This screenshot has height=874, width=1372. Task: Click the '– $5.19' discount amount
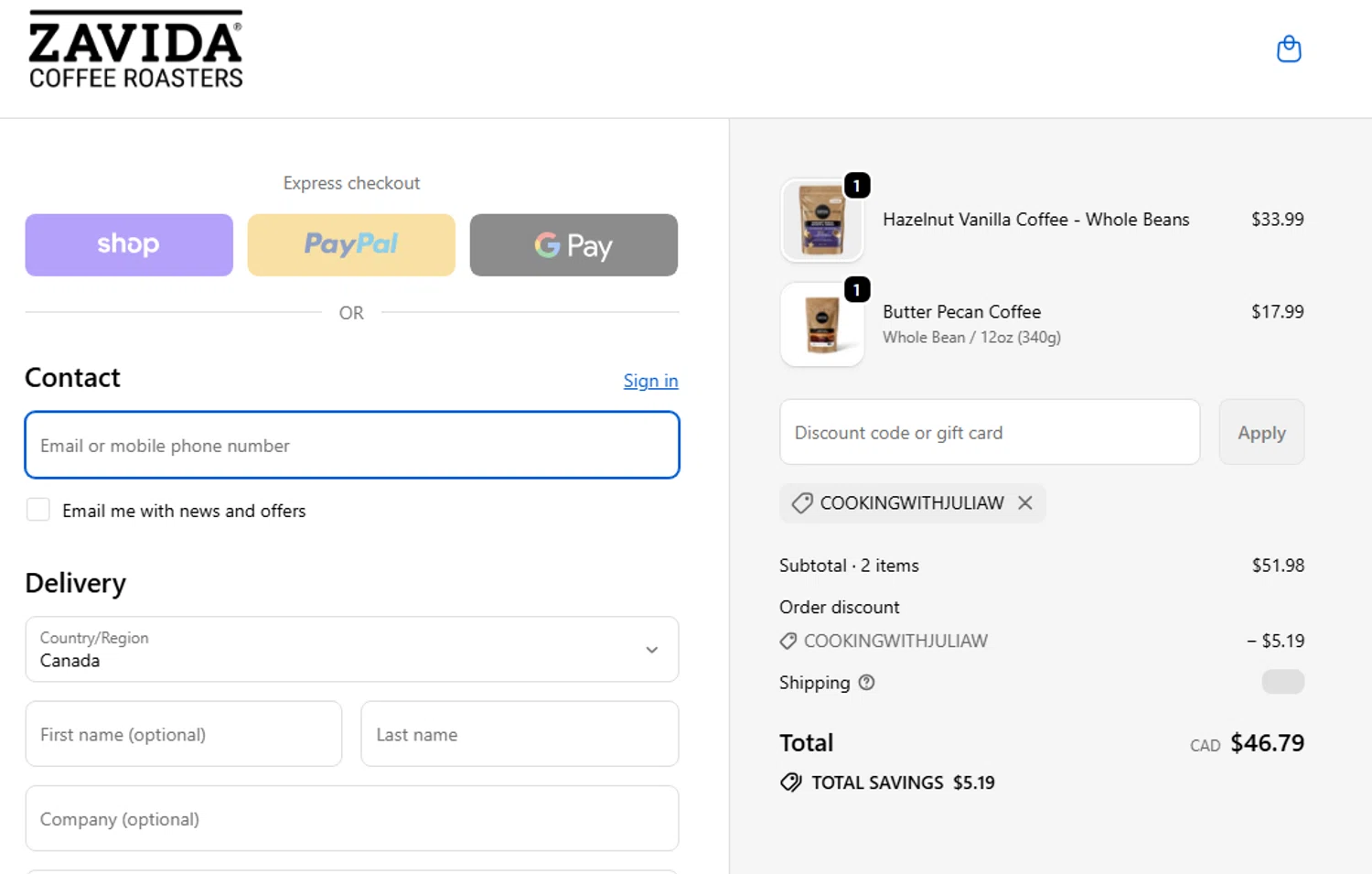[1275, 642]
